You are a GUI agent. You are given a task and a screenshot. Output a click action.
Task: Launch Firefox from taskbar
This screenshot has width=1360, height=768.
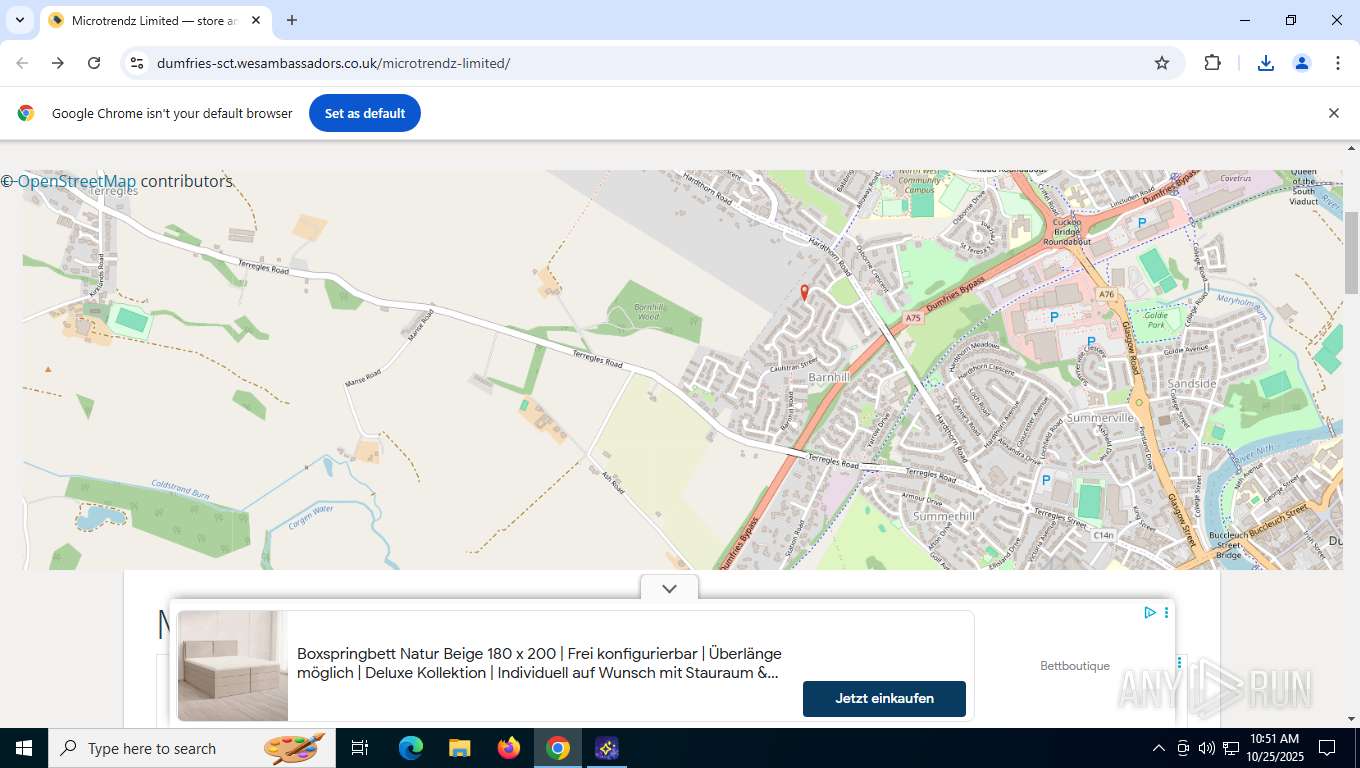(x=509, y=748)
